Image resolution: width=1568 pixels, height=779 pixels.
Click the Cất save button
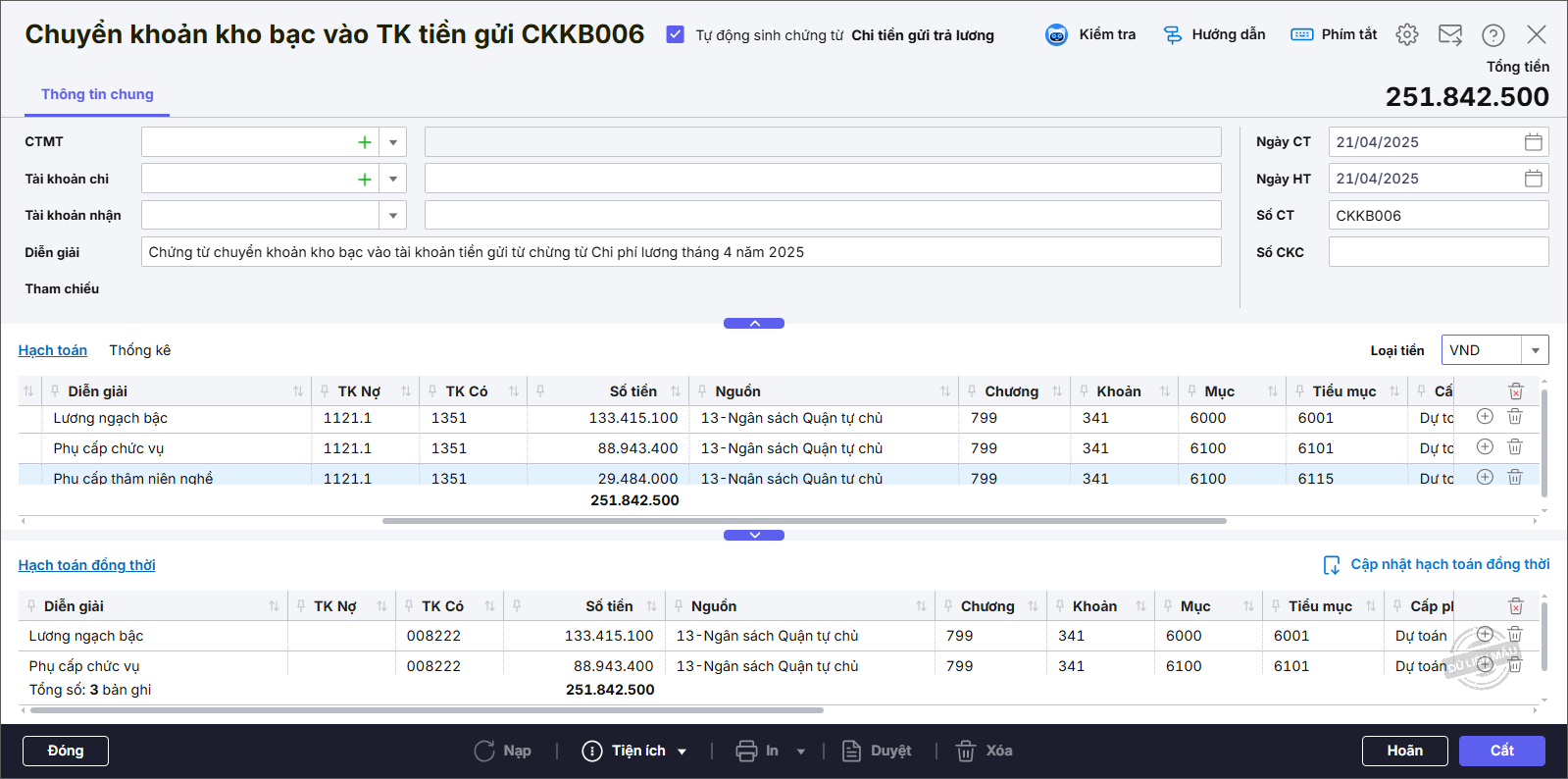tap(1501, 751)
